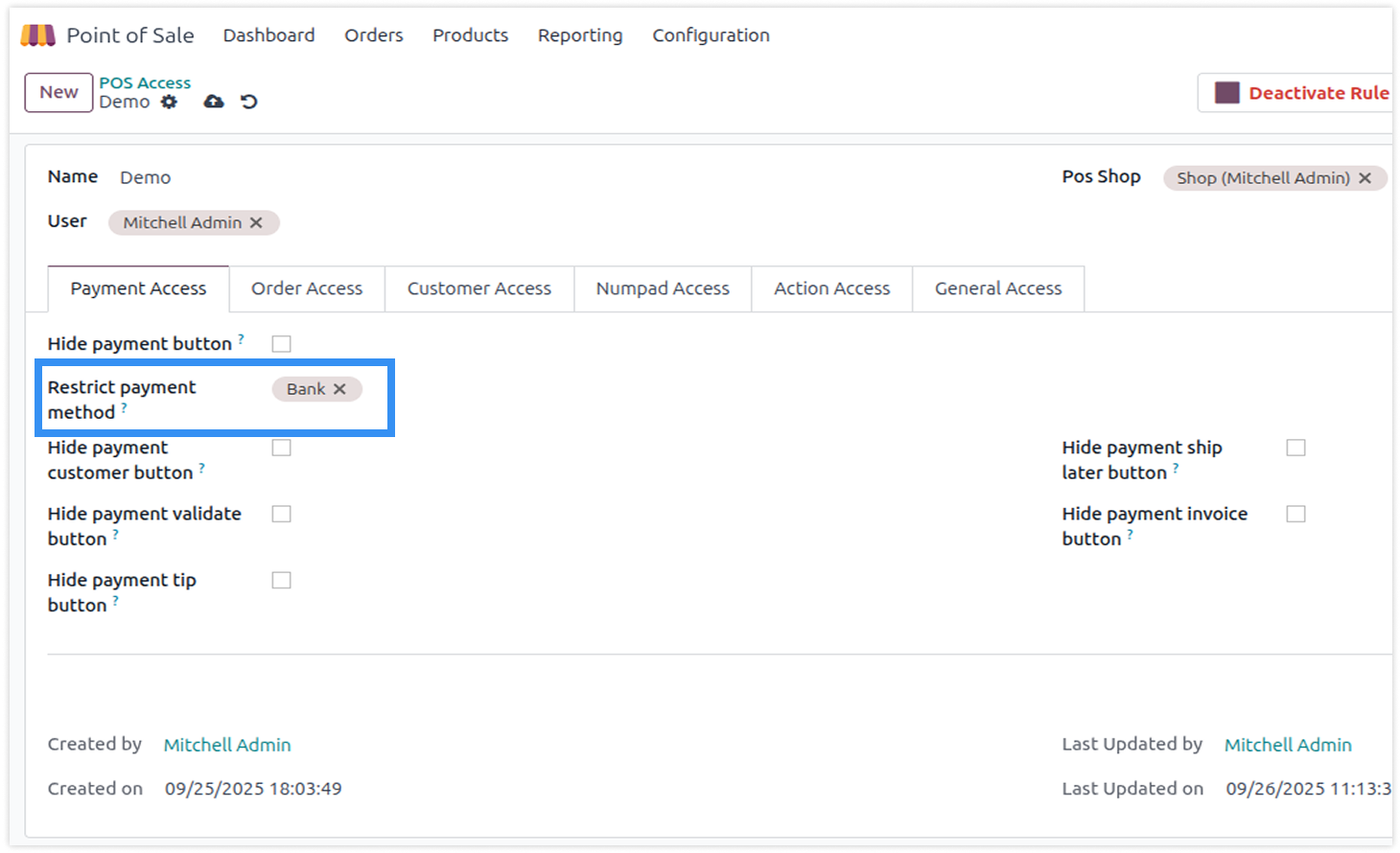Check the Hide payment invoice button box

tap(1295, 514)
